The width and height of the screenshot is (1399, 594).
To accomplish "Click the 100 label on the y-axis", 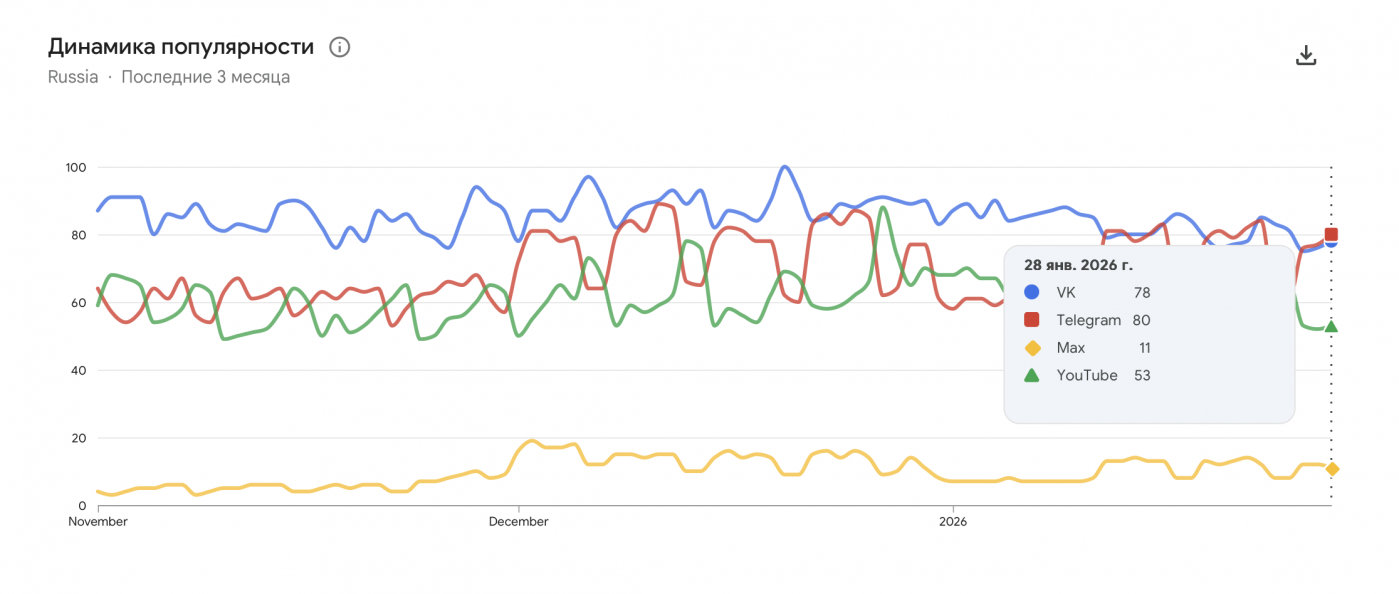I will click(x=77, y=167).
